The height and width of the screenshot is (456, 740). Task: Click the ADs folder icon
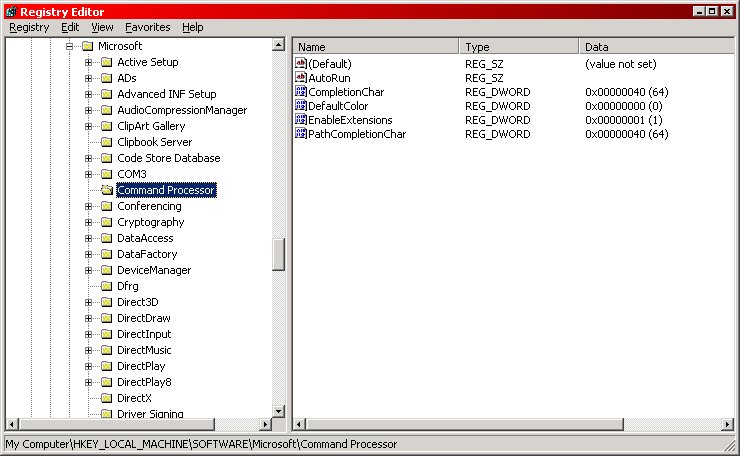click(x=107, y=78)
